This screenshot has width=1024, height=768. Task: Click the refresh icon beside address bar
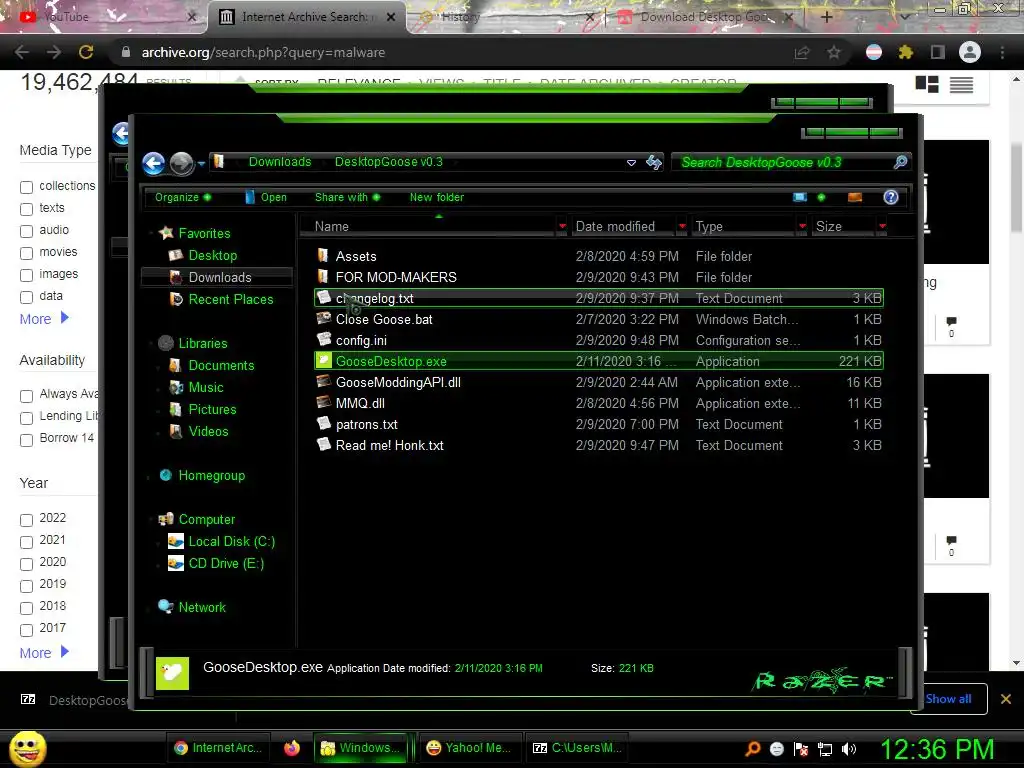653,162
